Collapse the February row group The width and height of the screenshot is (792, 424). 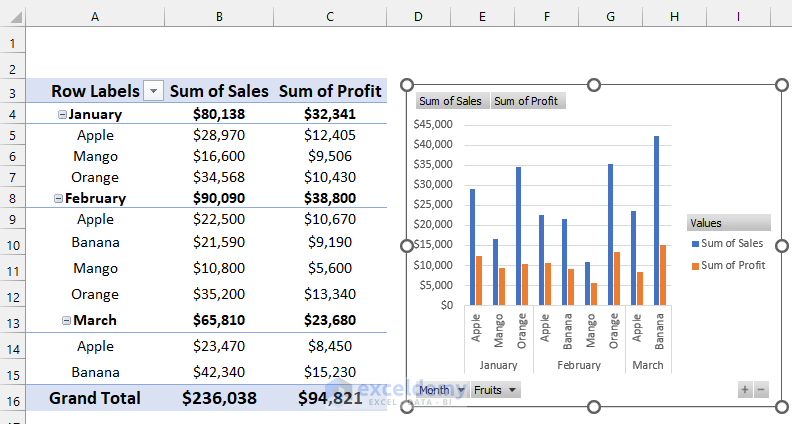coord(58,198)
